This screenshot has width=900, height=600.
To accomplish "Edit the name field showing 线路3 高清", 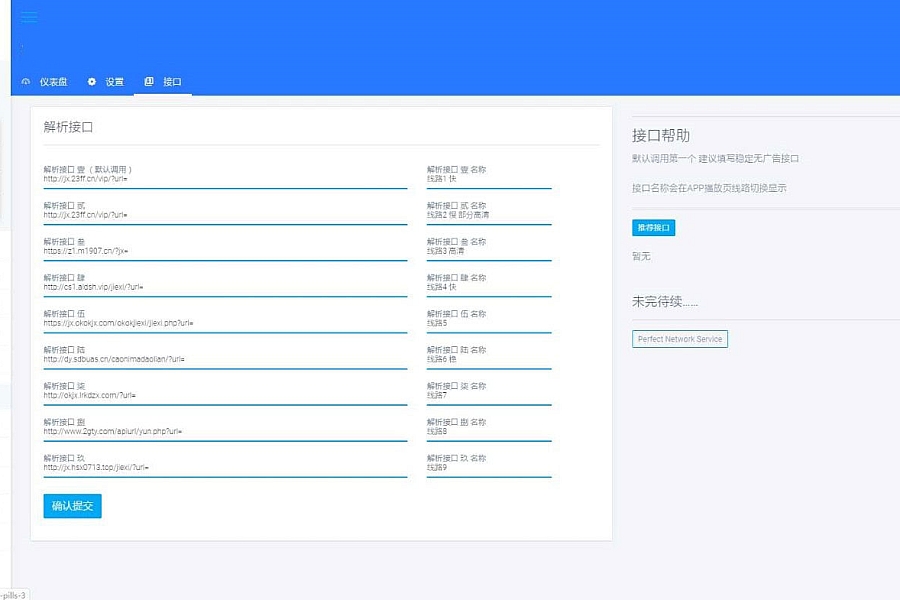I will tap(489, 251).
